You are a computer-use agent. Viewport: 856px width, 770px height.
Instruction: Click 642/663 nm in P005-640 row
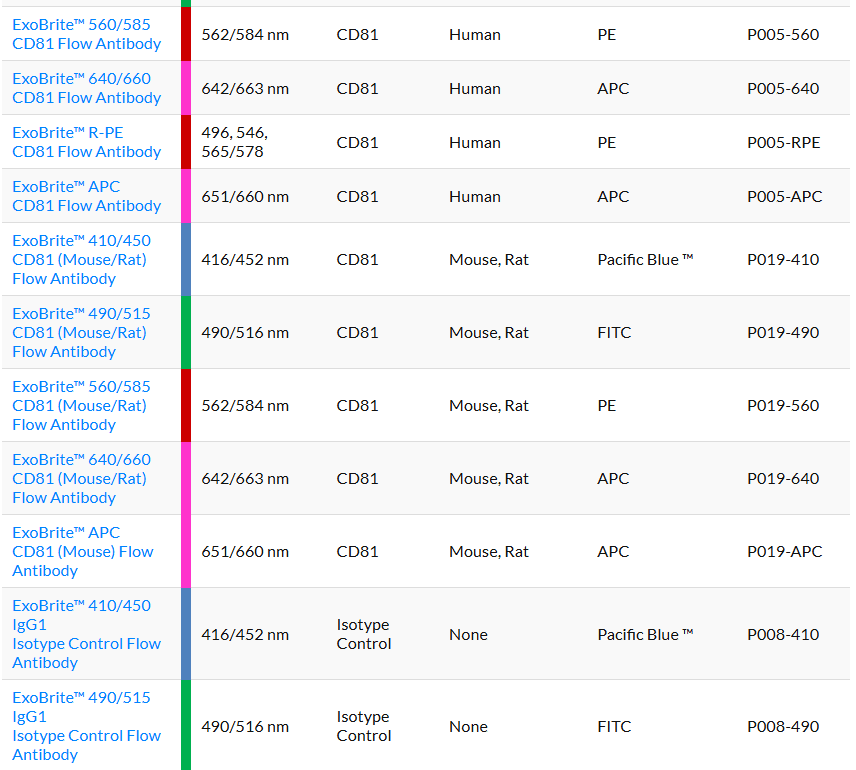[245, 88]
